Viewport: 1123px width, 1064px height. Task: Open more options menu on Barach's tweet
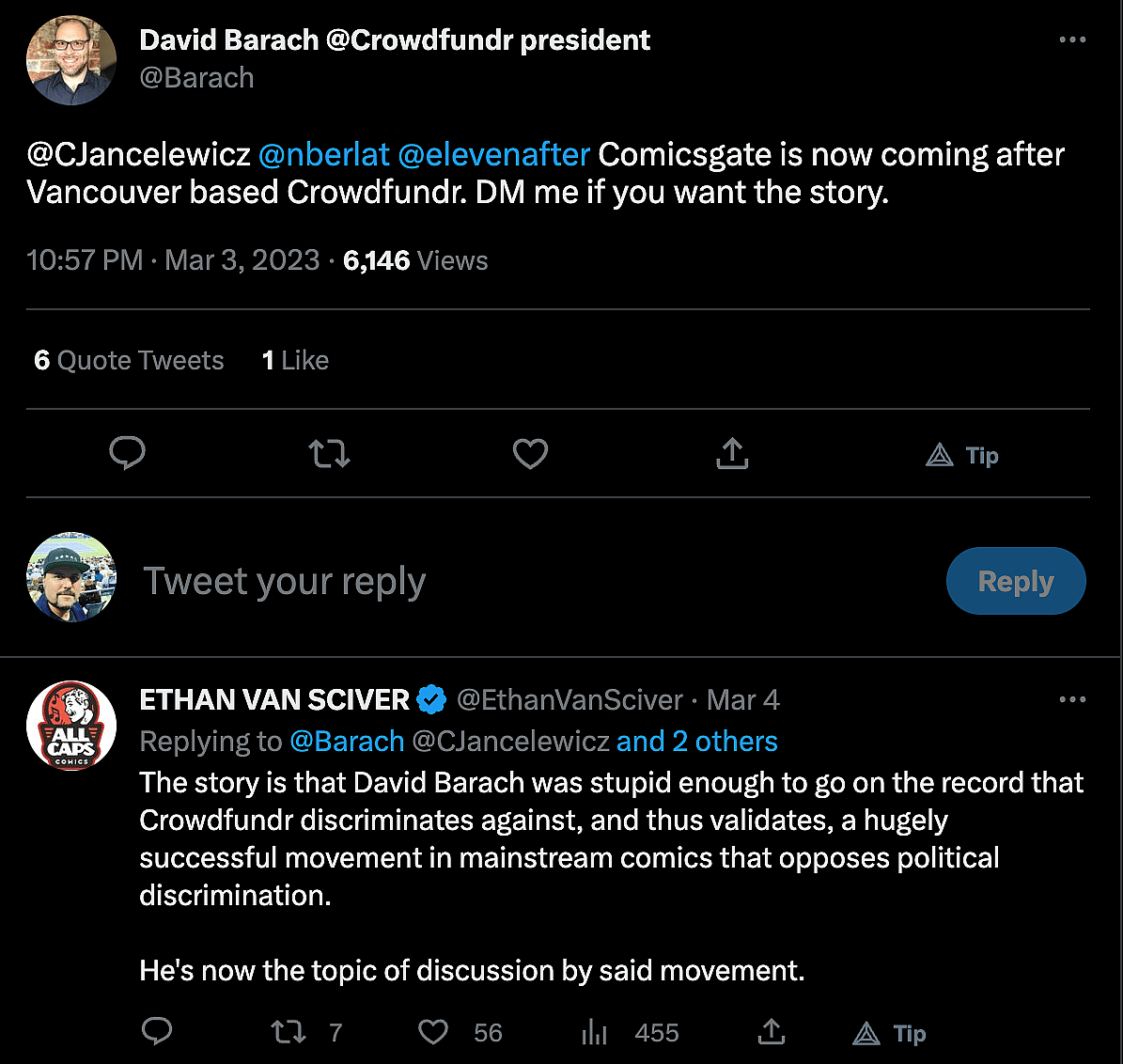click(1072, 40)
